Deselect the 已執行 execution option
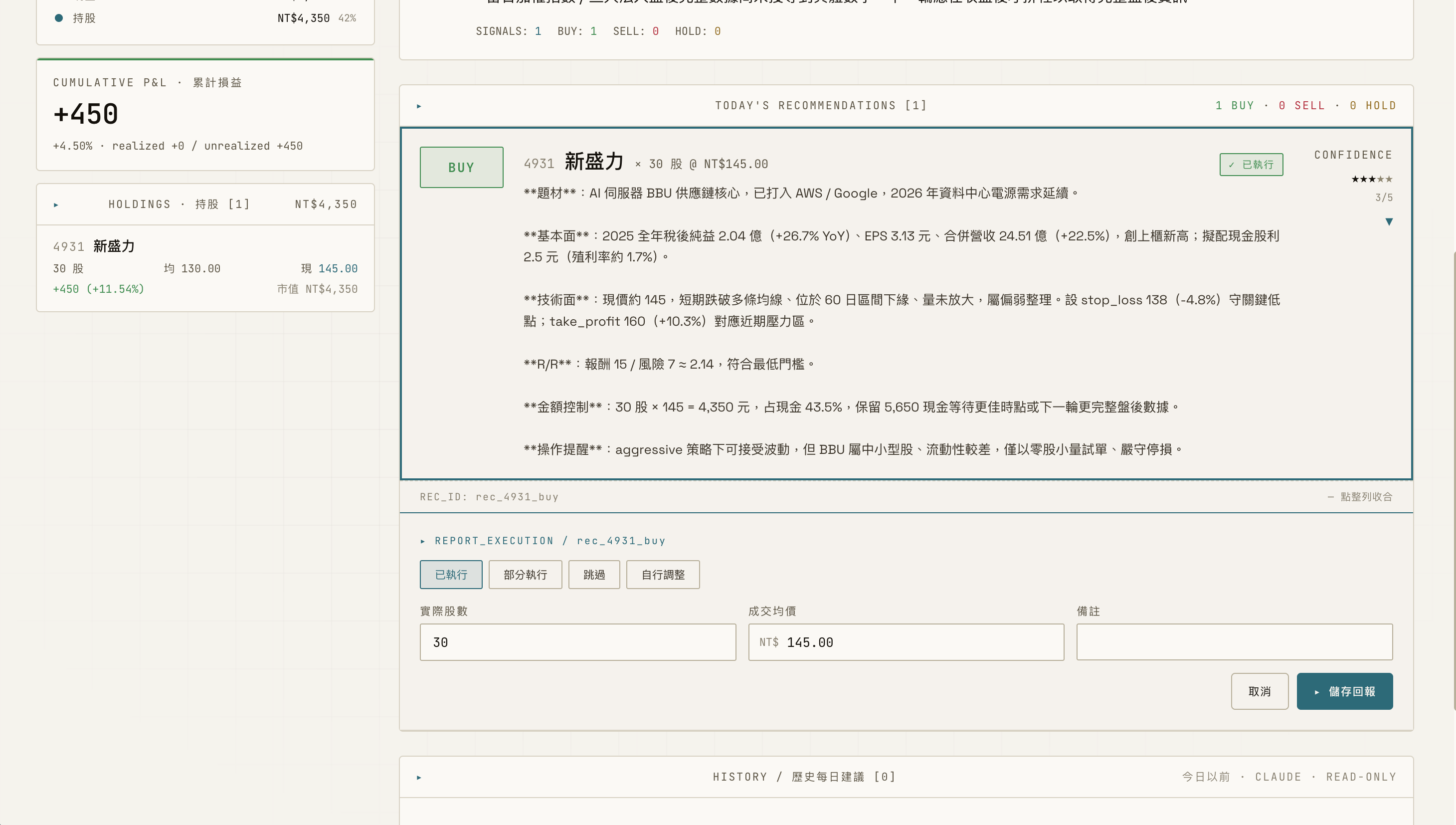Viewport: 1456px width, 825px height. (451, 575)
